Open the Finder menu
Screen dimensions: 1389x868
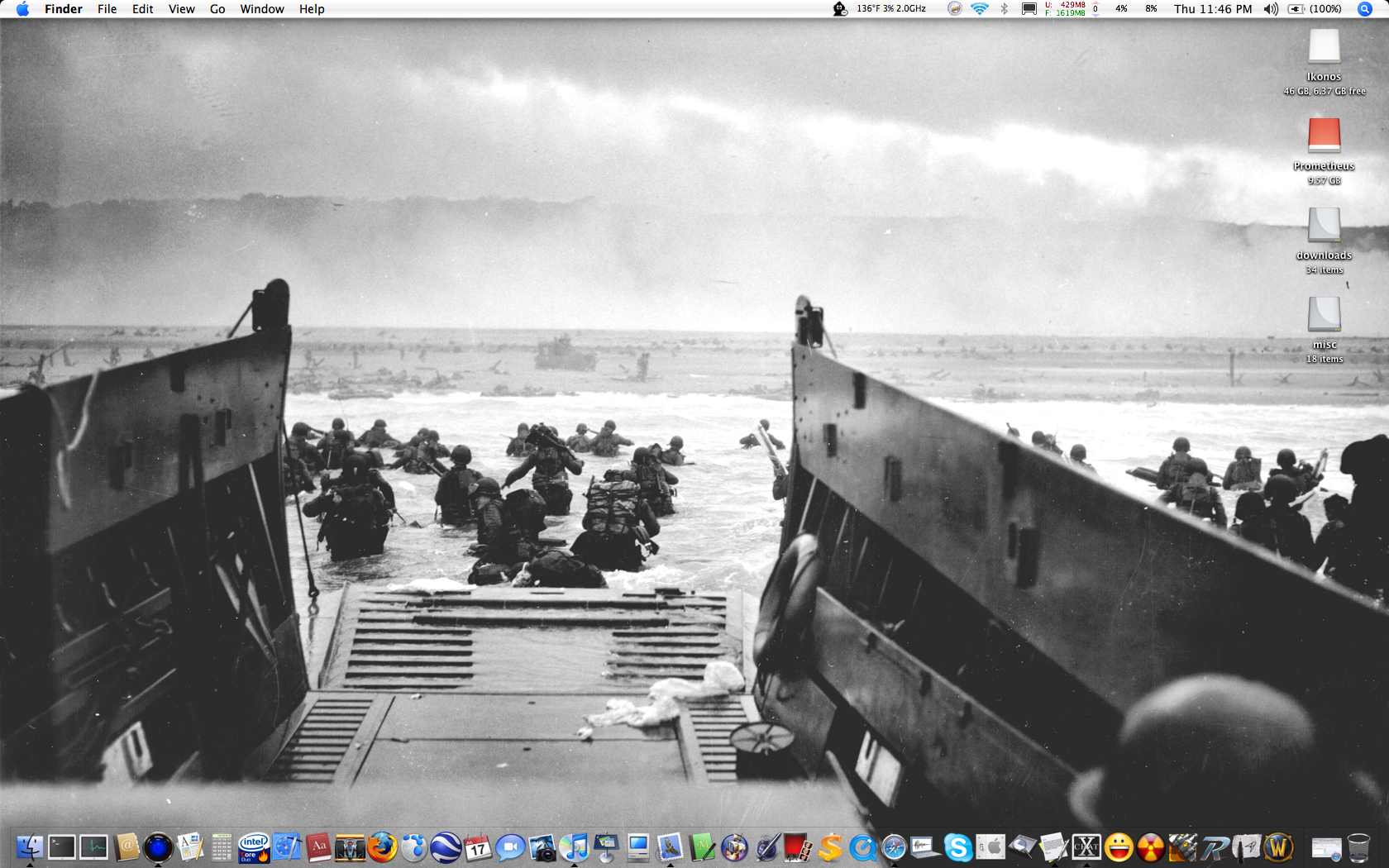coord(64,9)
